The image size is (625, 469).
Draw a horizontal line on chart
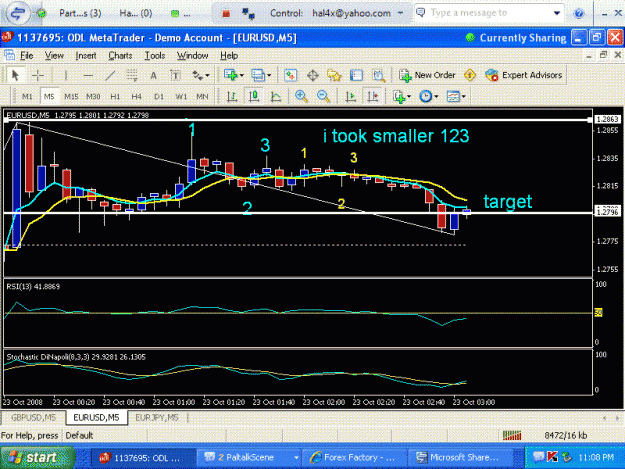click(88, 75)
